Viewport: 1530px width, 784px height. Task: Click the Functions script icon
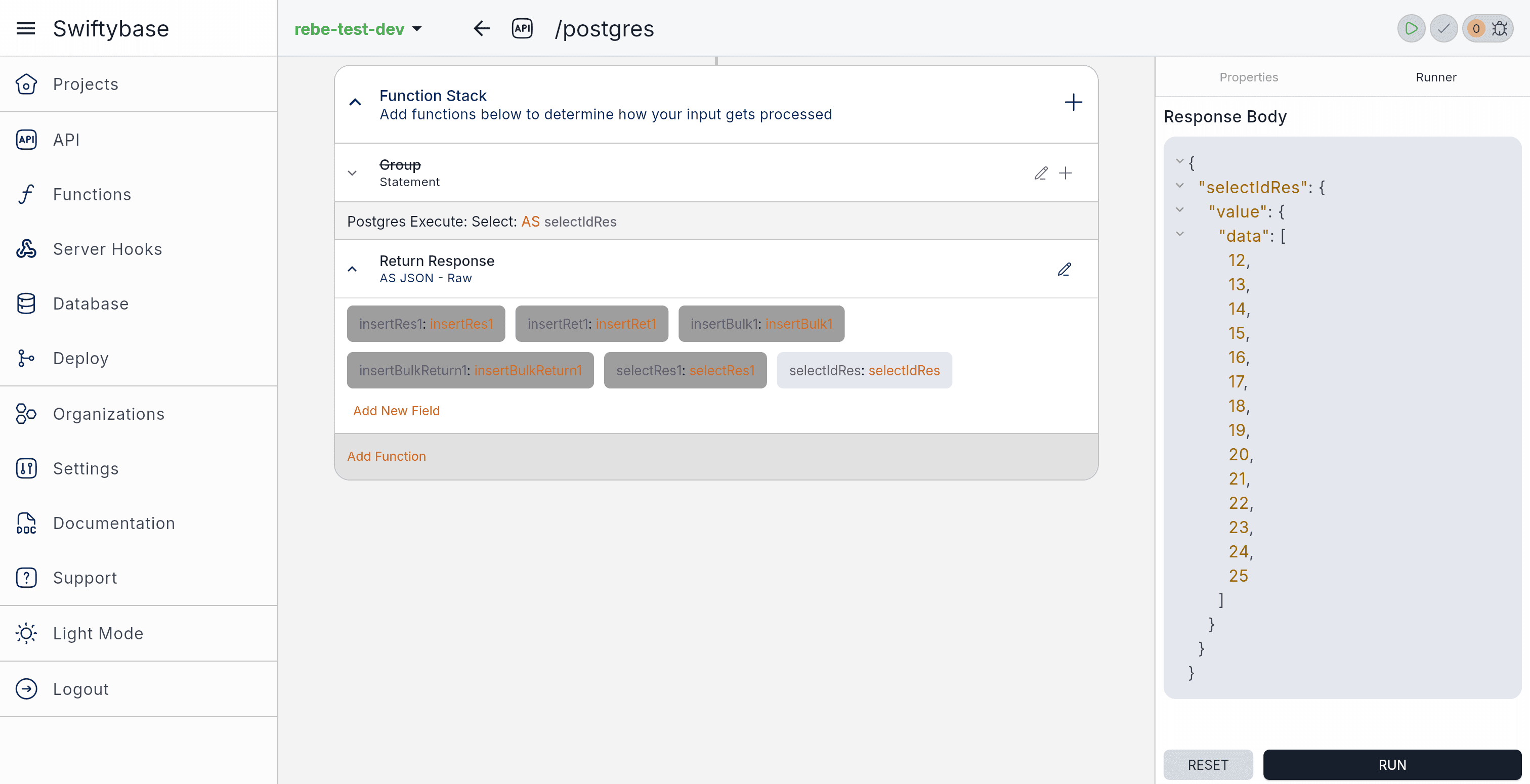click(26, 194)
